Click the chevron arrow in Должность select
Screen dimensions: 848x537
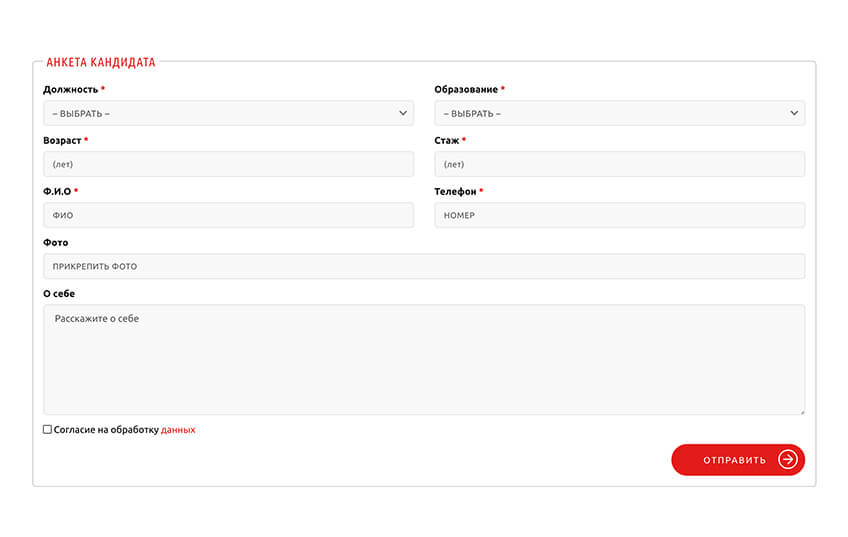tap(403, 113)
